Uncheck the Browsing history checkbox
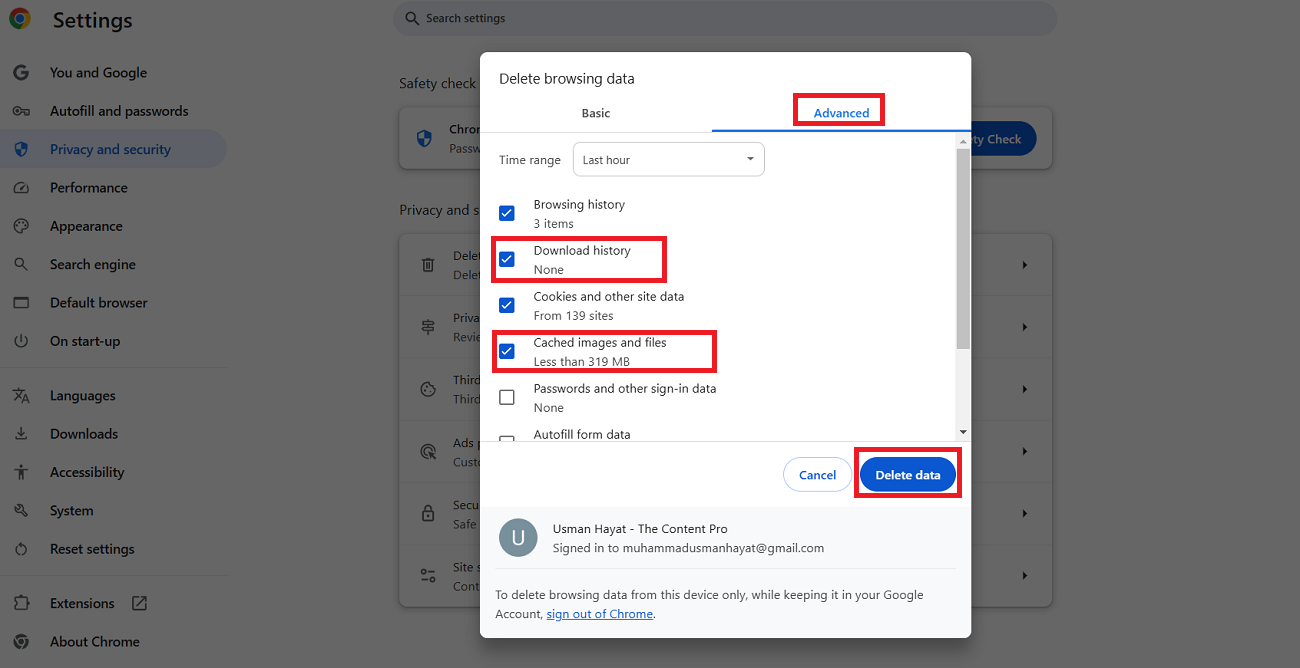 (x=507, y=213)
